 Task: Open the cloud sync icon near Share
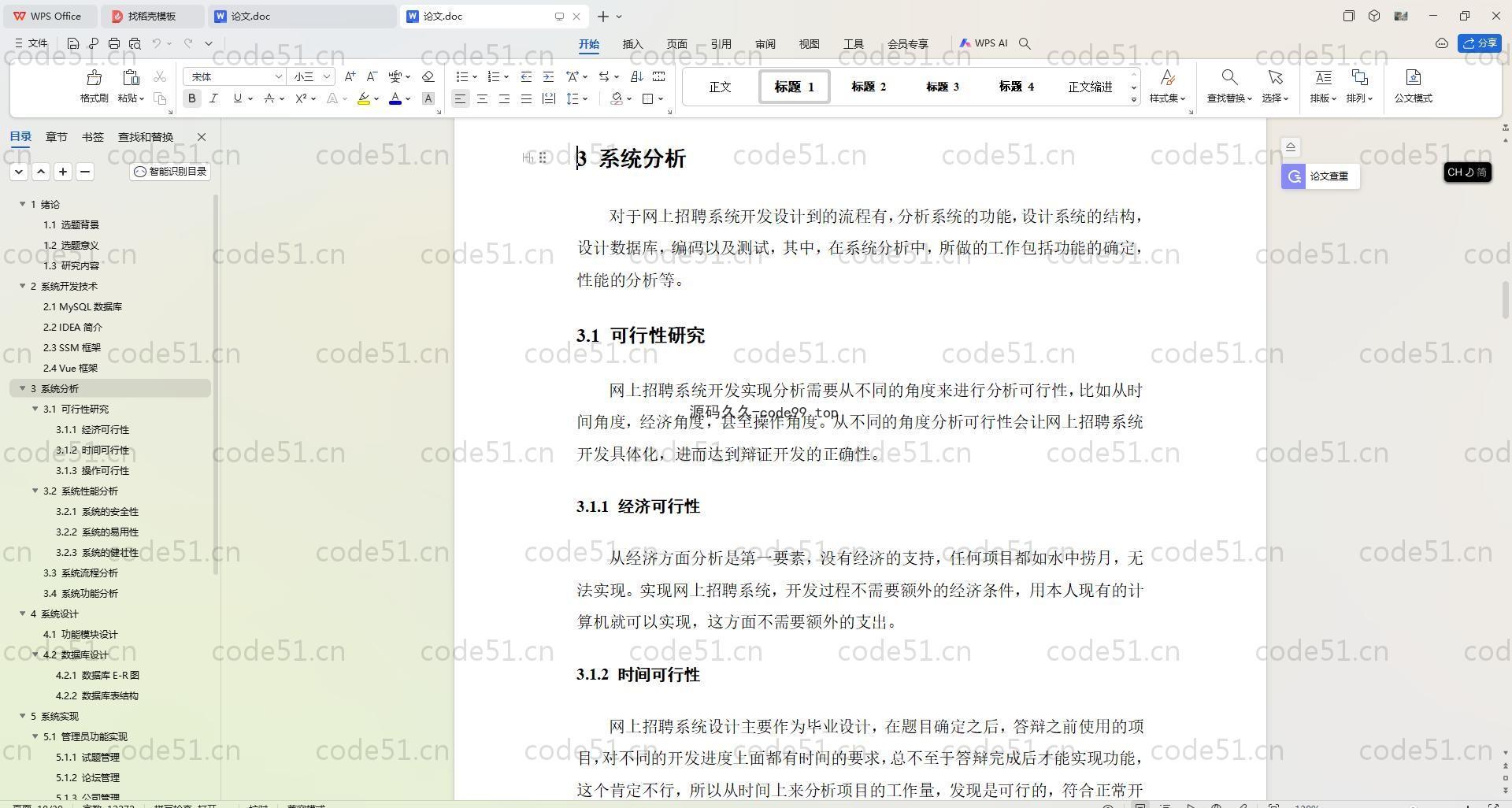coord(1442,43)
